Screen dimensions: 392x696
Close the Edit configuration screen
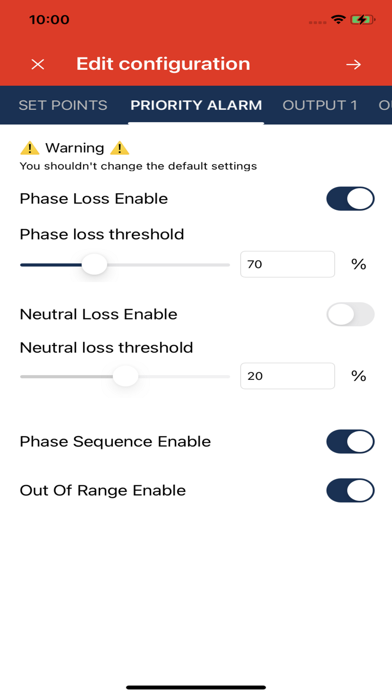38,64
